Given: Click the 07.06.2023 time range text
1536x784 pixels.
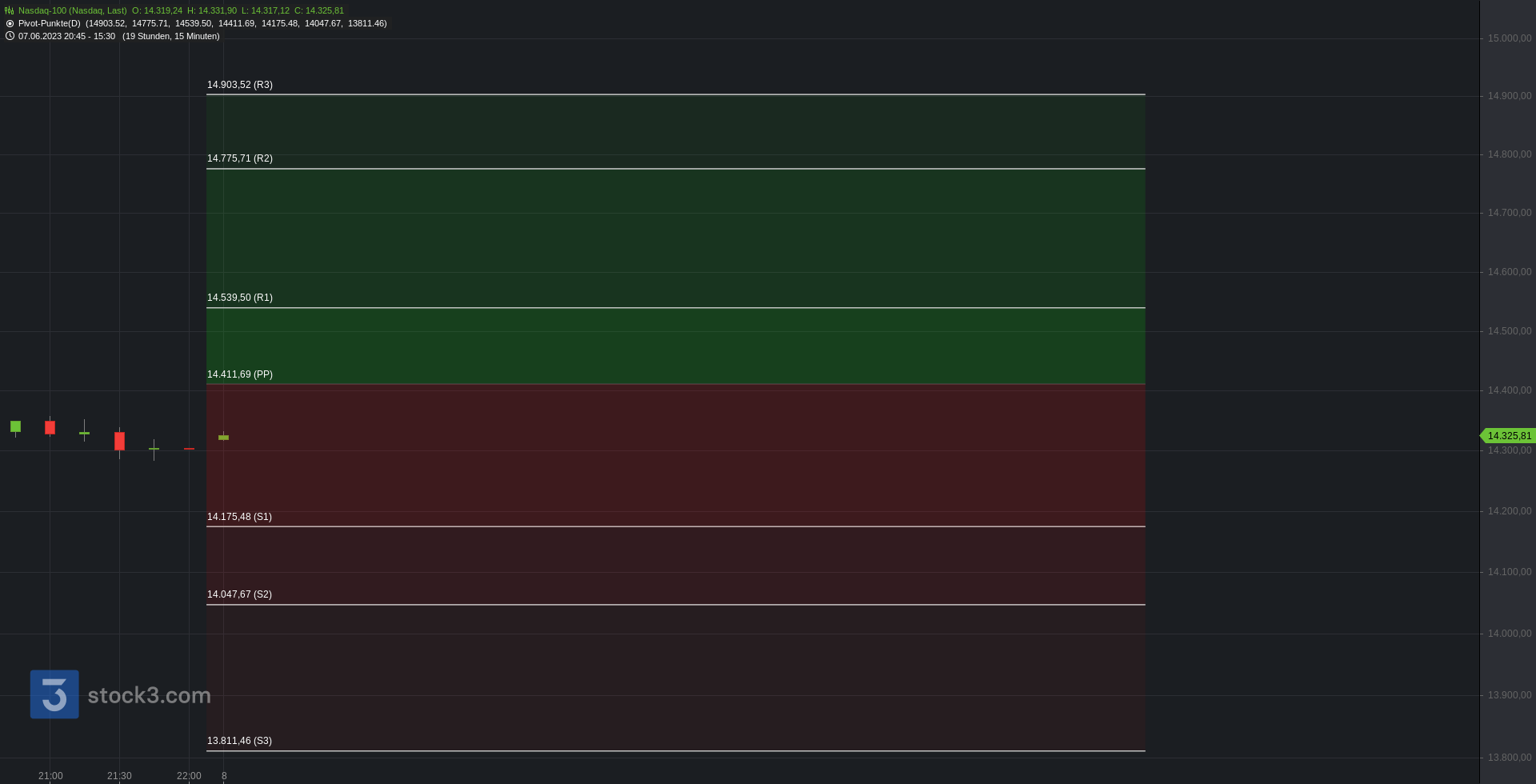Looking at the screenshot, I should point(66,36).
